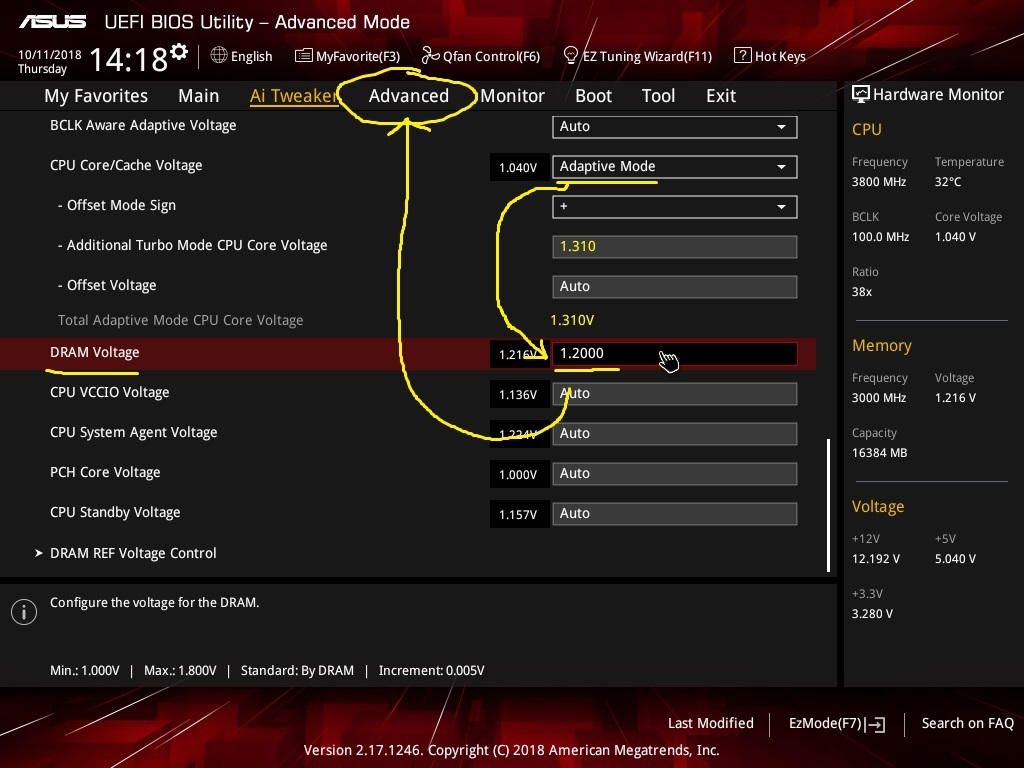Viewport: 1024px width, 768px height.
Task: Click the 14:18 clock display
Action: tap(129, 60)
